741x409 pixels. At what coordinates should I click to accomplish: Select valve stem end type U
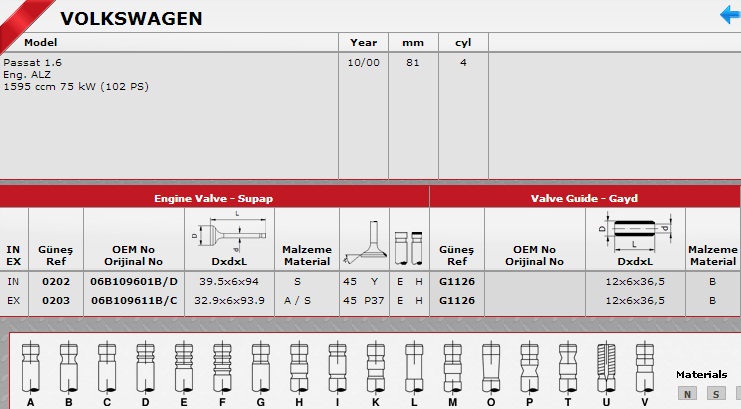click(606, 374)
